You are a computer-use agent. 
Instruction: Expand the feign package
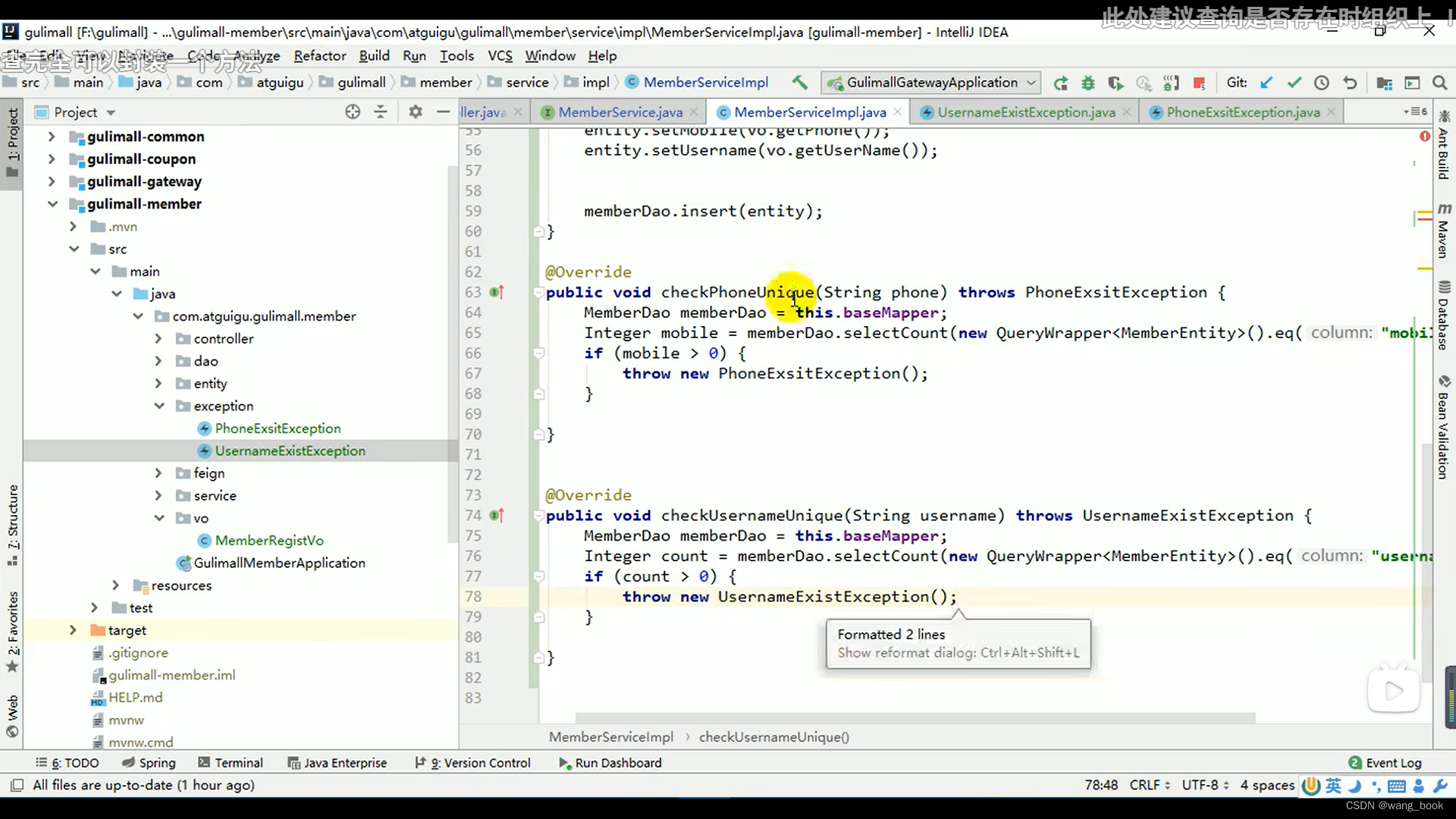click(158, 473)
